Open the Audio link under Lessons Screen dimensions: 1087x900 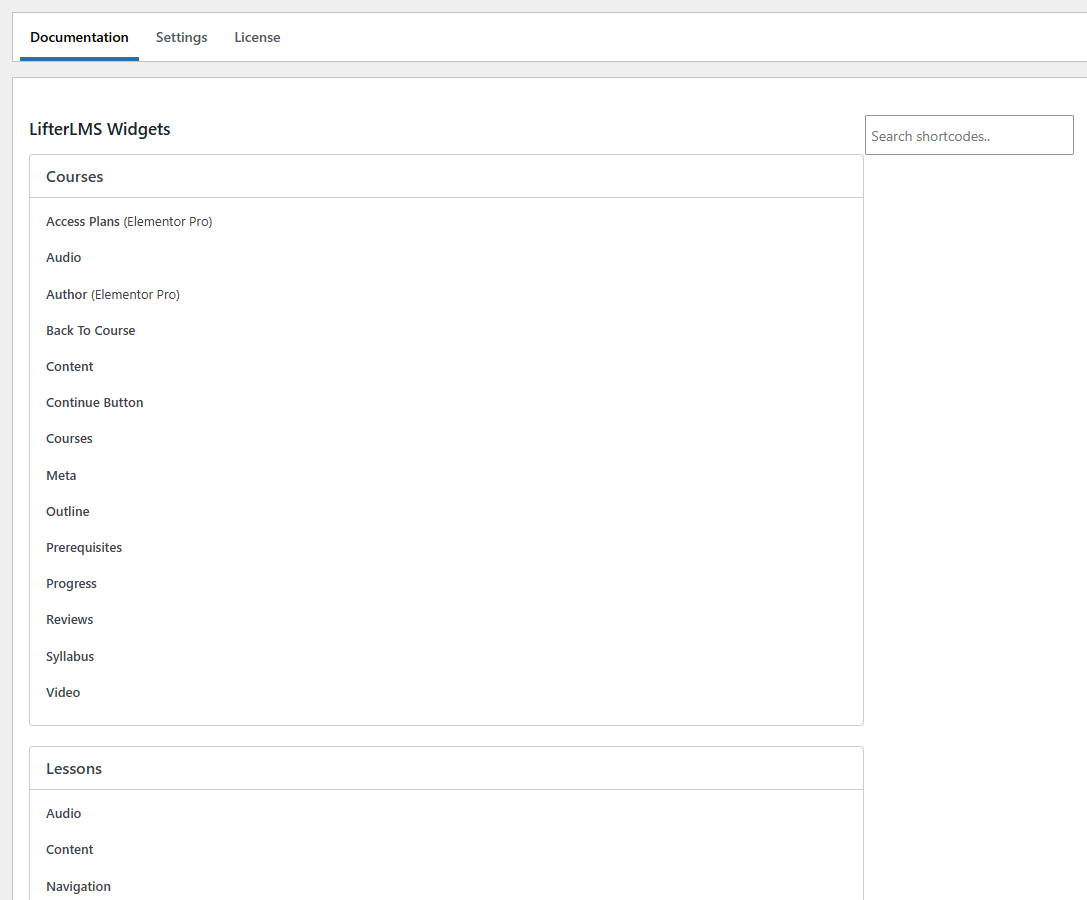click(x=64, y=814)
